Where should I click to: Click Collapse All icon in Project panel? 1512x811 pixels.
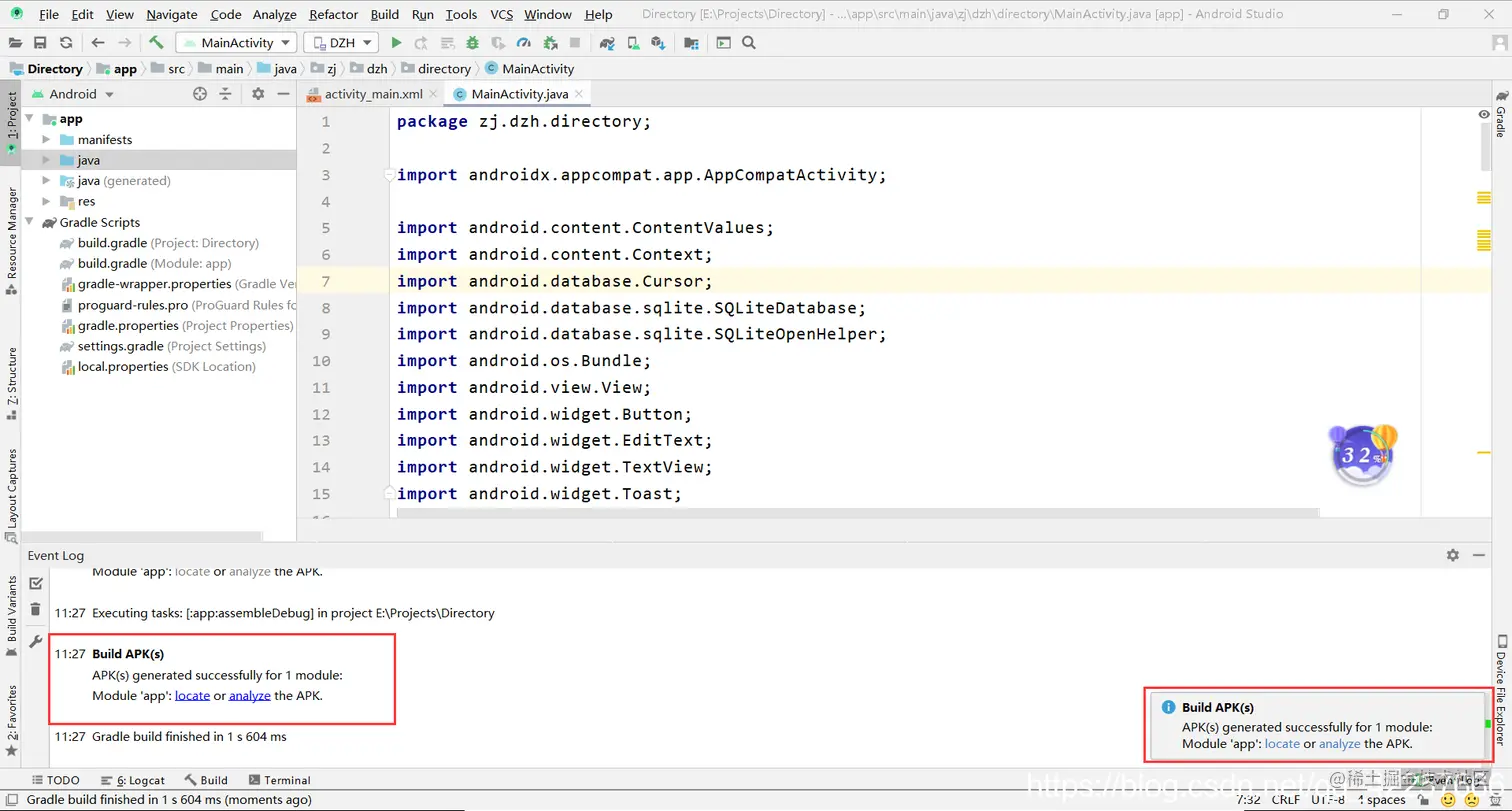pyautogui.click(x=226, y=94)
